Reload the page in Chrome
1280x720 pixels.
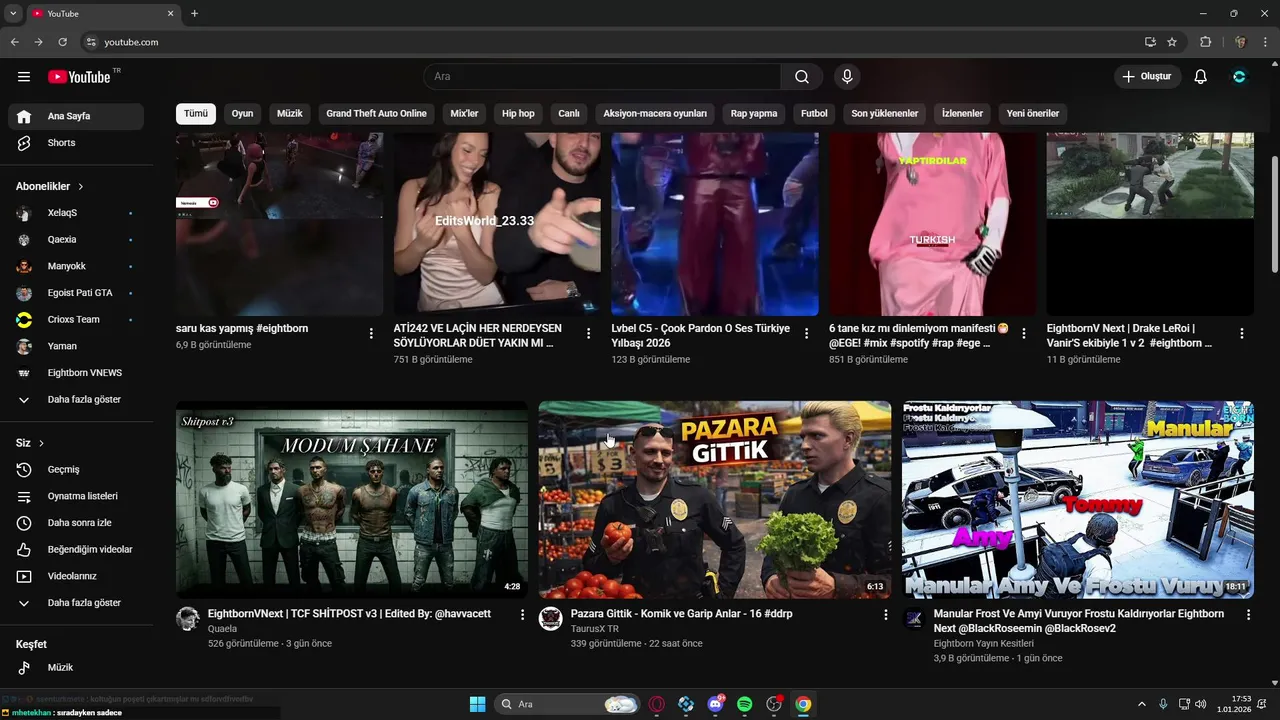[x=62, y=42]
